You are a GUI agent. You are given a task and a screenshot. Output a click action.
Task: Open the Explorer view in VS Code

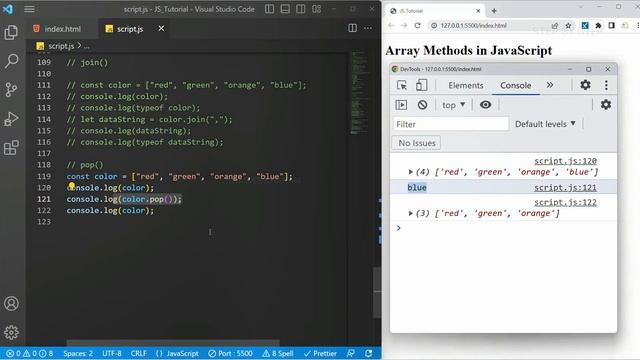pos(11,33)
